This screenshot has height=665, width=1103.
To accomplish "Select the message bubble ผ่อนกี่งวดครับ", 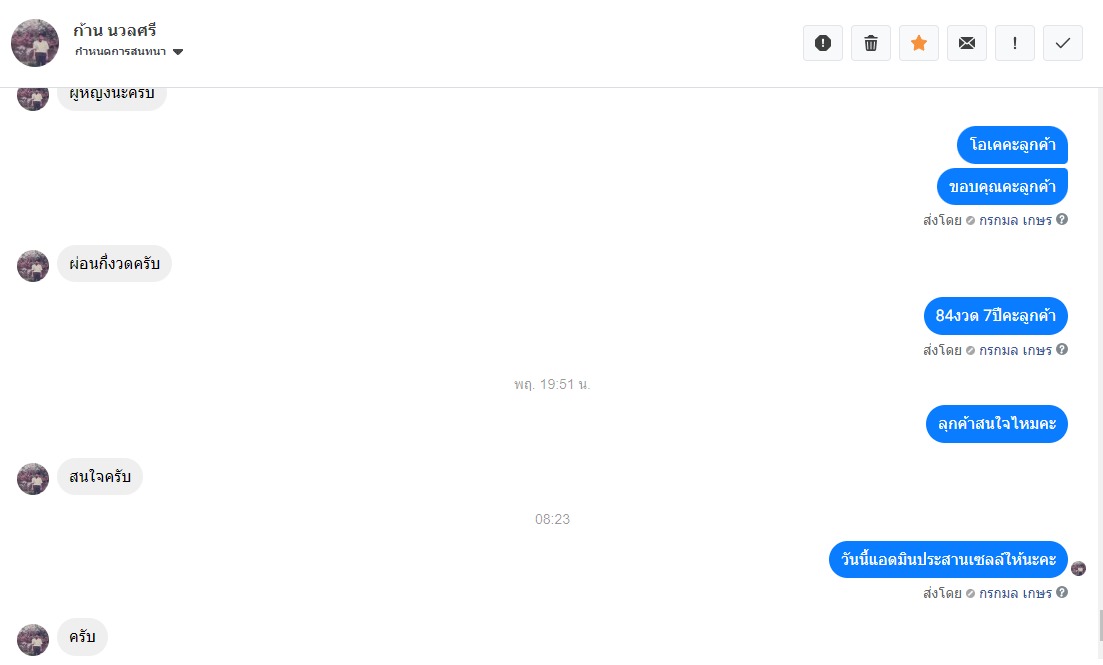I will pyautogui.click(x=115, y=263).
